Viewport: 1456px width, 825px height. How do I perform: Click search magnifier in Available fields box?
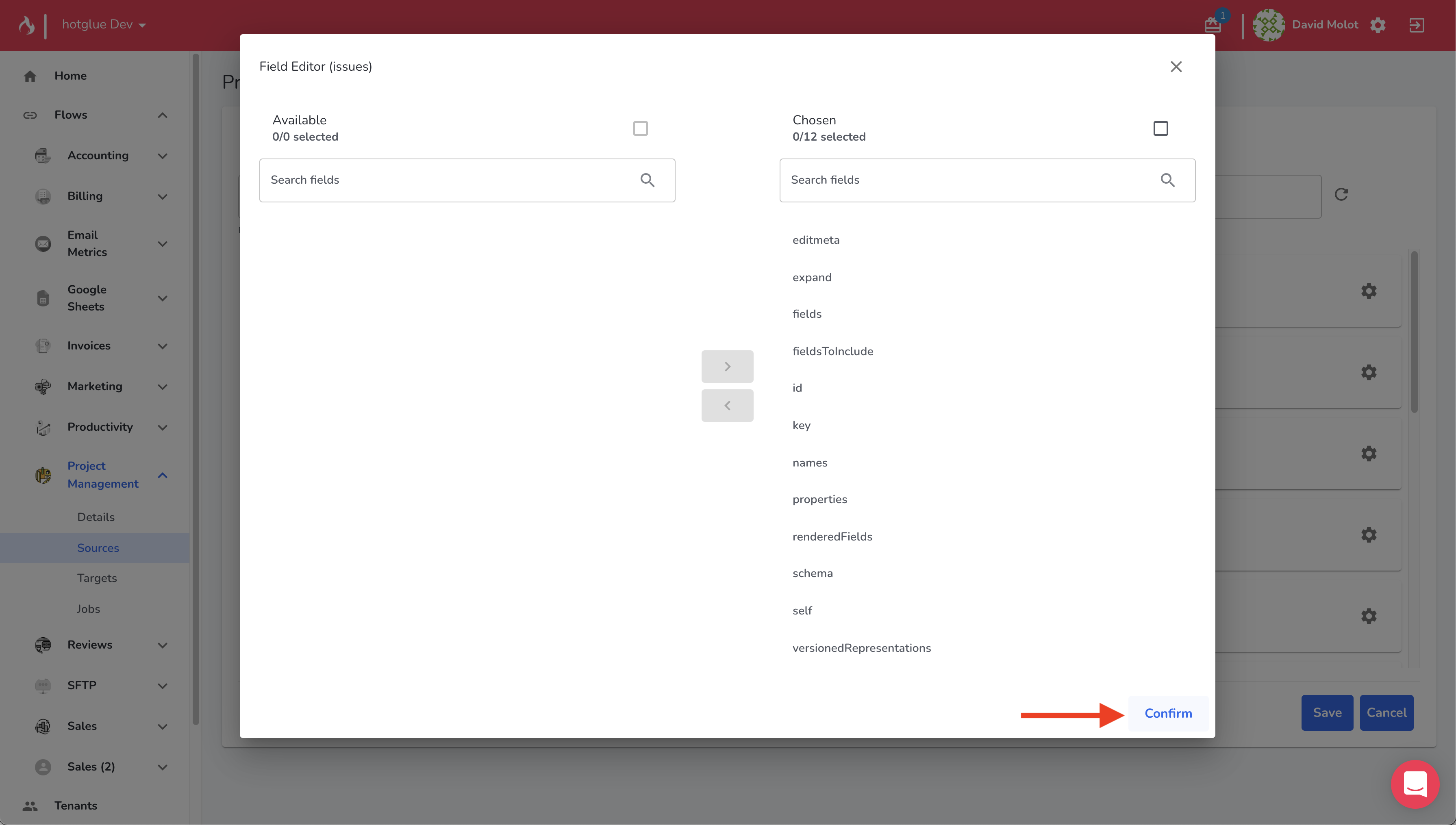point(648,180)
